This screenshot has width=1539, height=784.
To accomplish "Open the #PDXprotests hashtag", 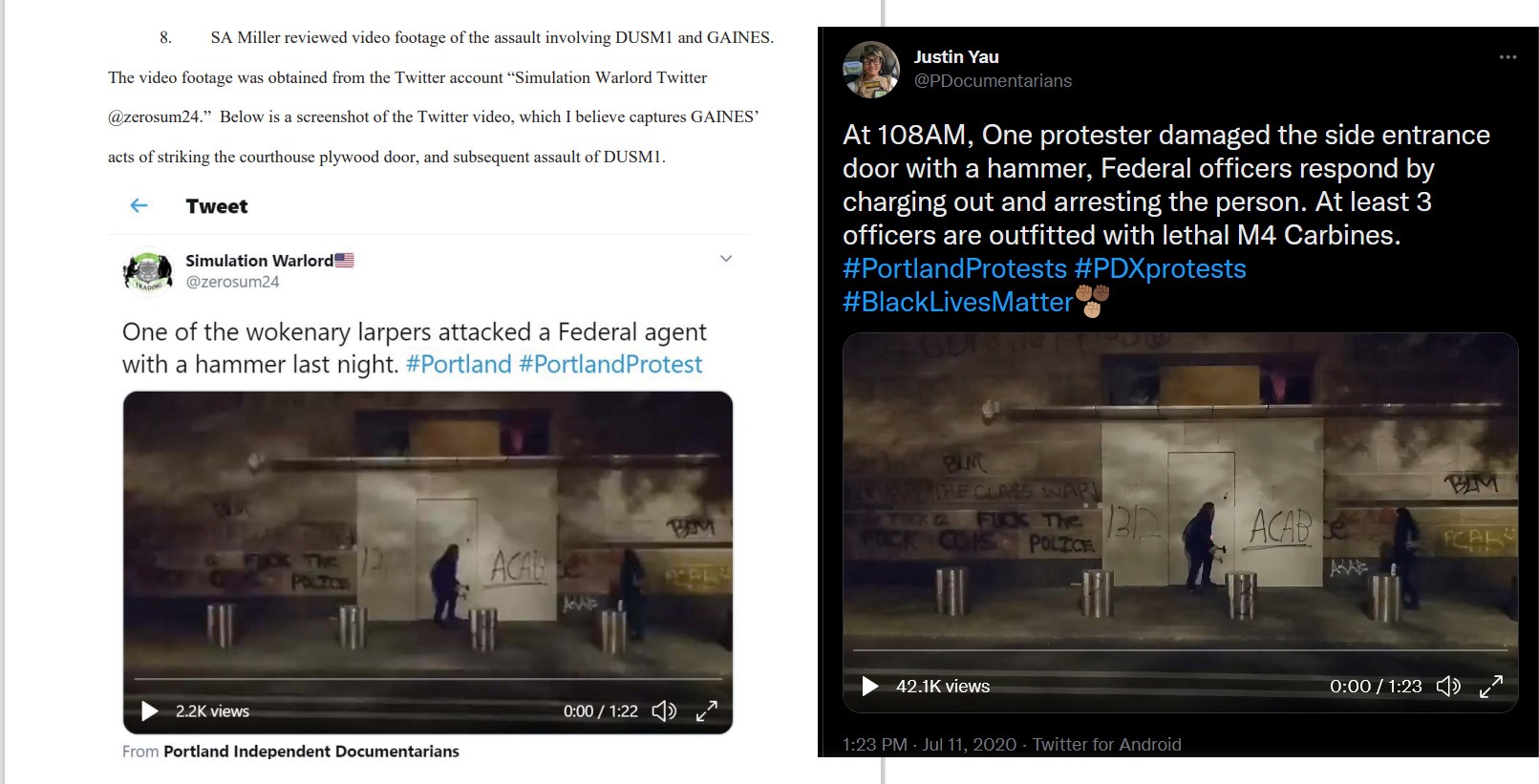I will click(x=1160, y=268).
